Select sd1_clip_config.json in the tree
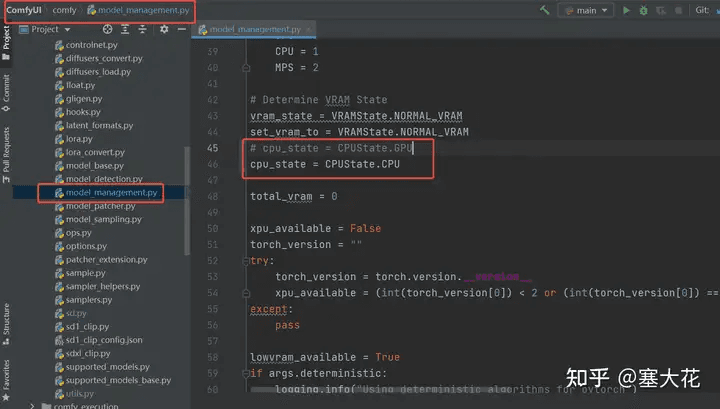720x409 pixels. pyautogui.click(x=104, y=340)
